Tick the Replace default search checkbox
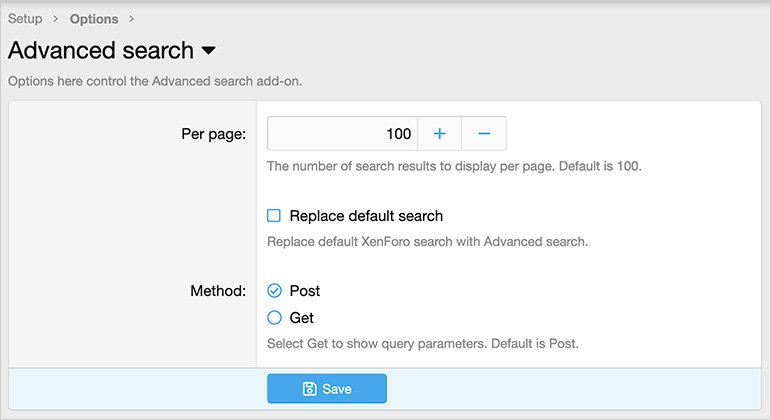 tap(274, 216)
